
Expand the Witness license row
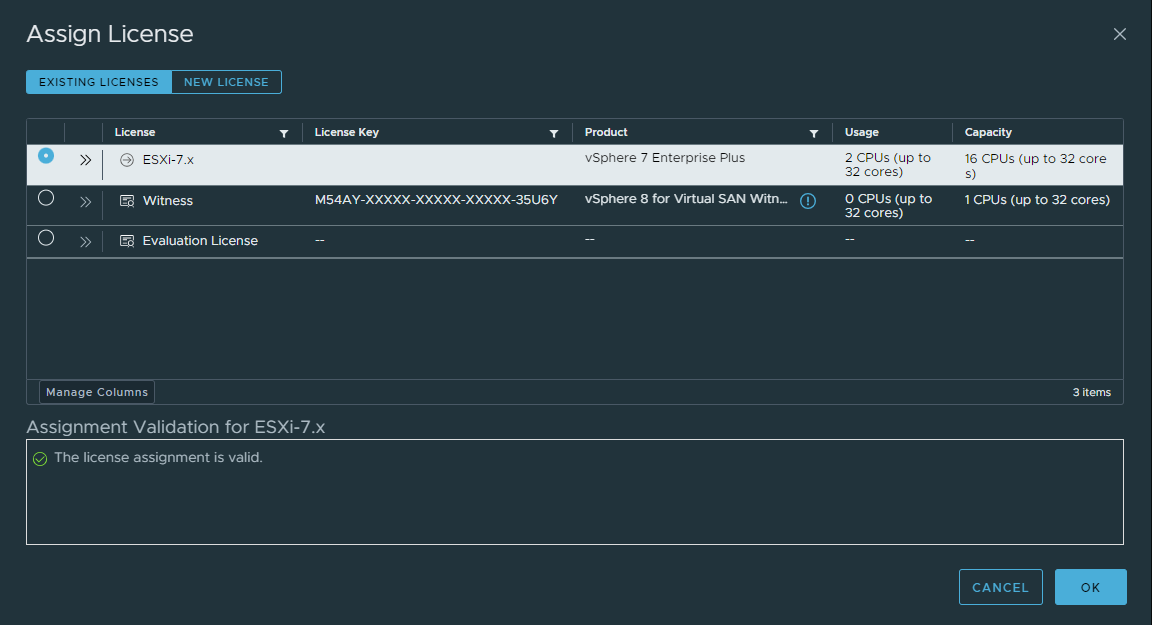coord(85,200)
